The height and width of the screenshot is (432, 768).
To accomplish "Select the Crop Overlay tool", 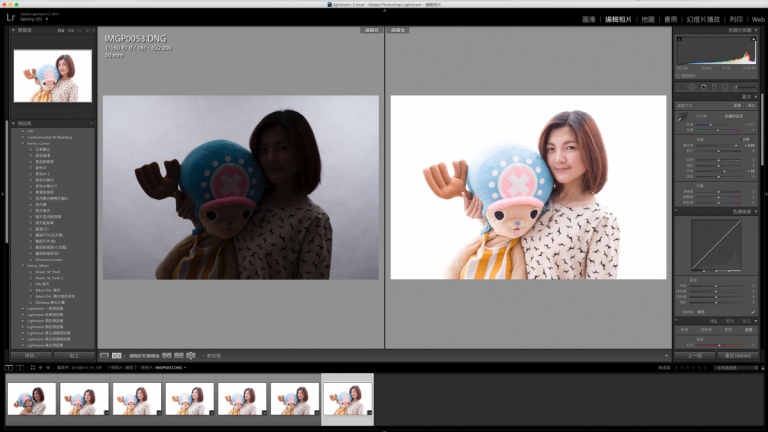I will point(682,87).
